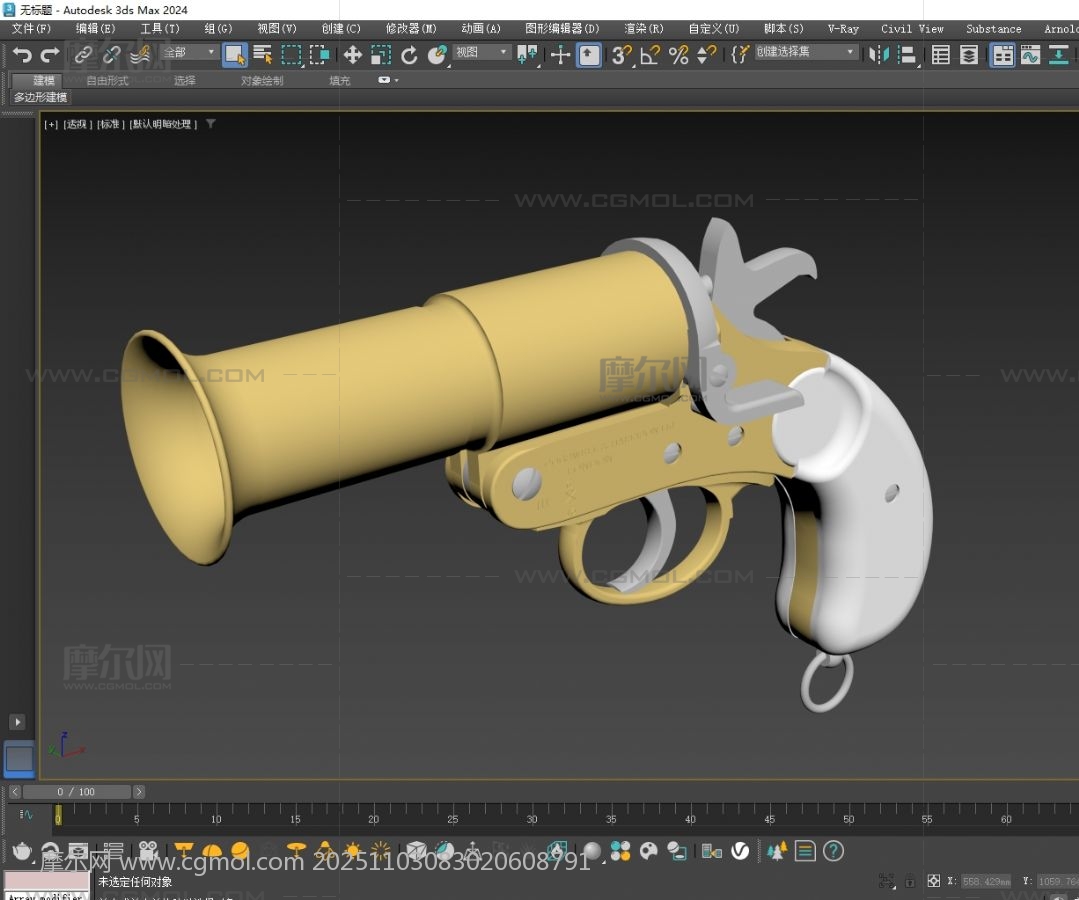Viewport: 1079px width, 900px height.
Task: Select the Rotate tool
Action: click(409, 55)
